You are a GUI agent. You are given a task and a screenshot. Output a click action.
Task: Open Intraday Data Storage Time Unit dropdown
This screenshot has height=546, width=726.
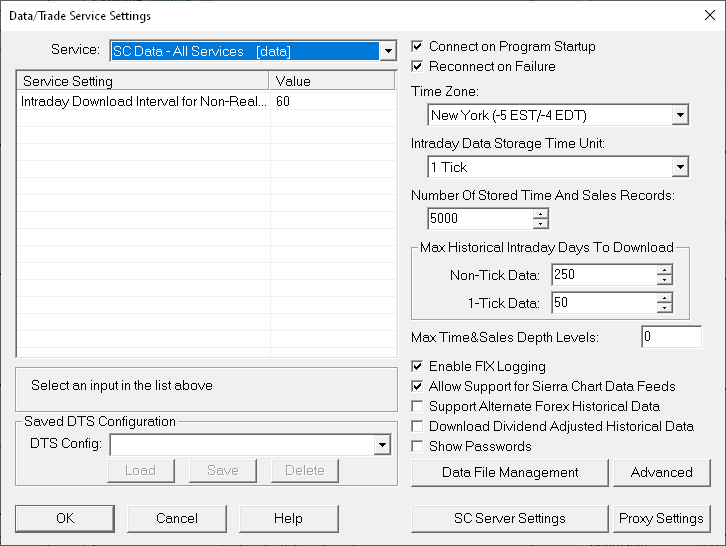click(680, 167)
